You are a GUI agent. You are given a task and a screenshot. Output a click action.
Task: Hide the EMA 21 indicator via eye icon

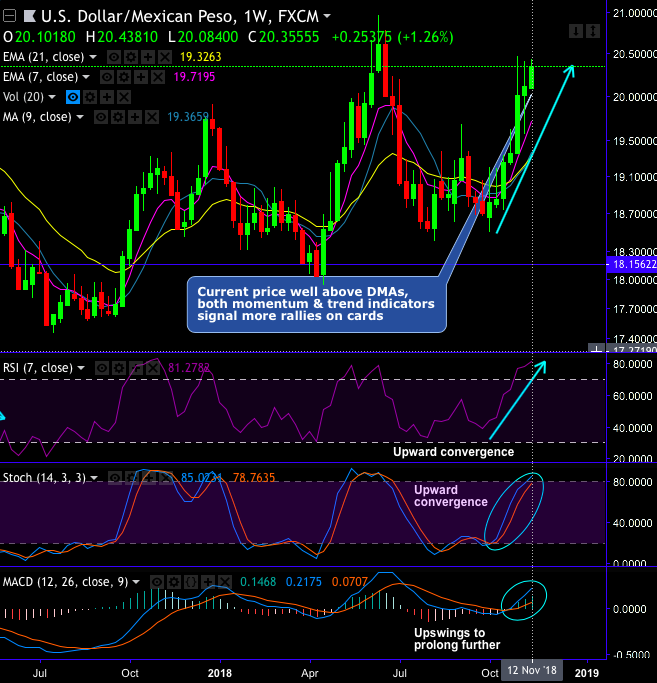point(113,57)
